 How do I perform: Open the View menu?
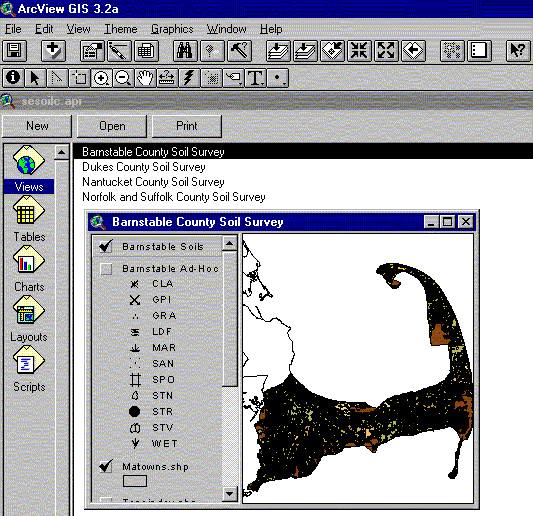[79, 29]
